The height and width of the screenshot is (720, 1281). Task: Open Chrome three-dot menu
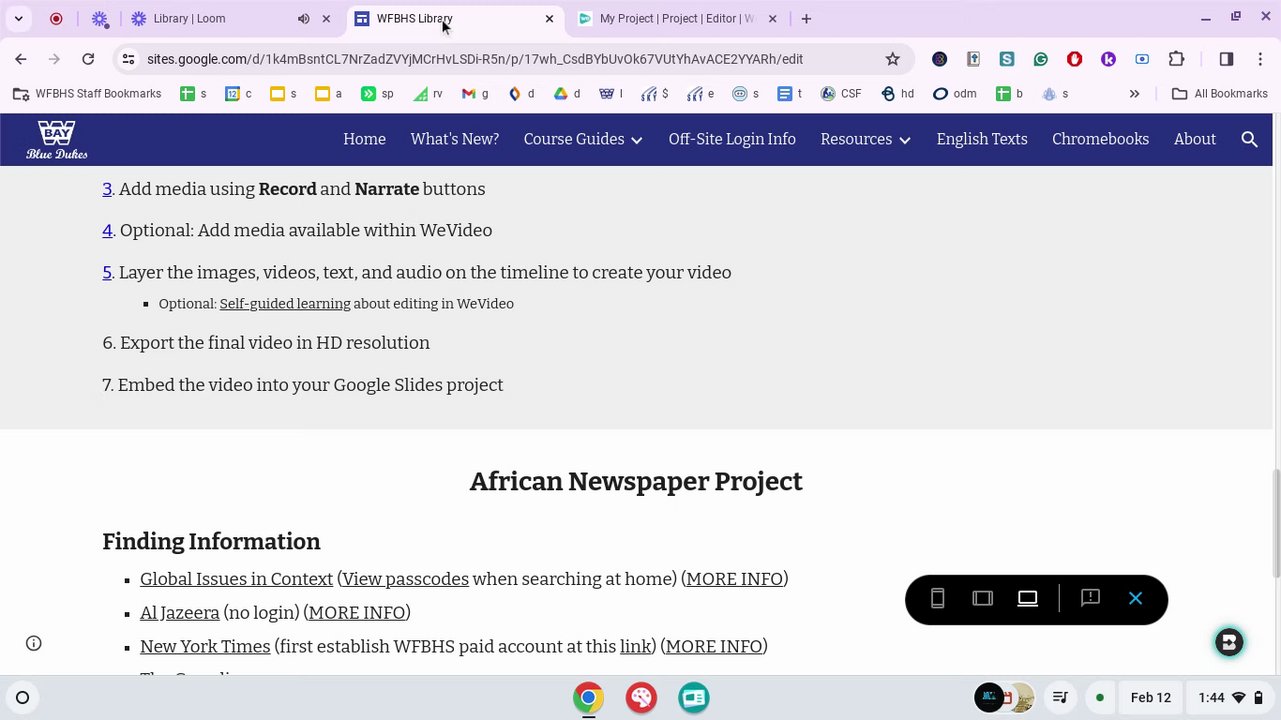[1259, 59]
